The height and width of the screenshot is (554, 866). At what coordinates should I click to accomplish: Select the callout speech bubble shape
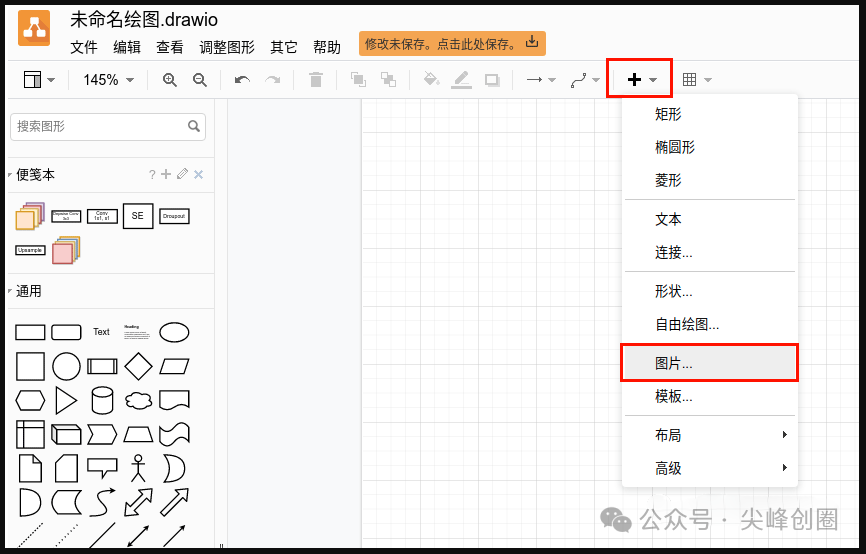tap(102, 468)
